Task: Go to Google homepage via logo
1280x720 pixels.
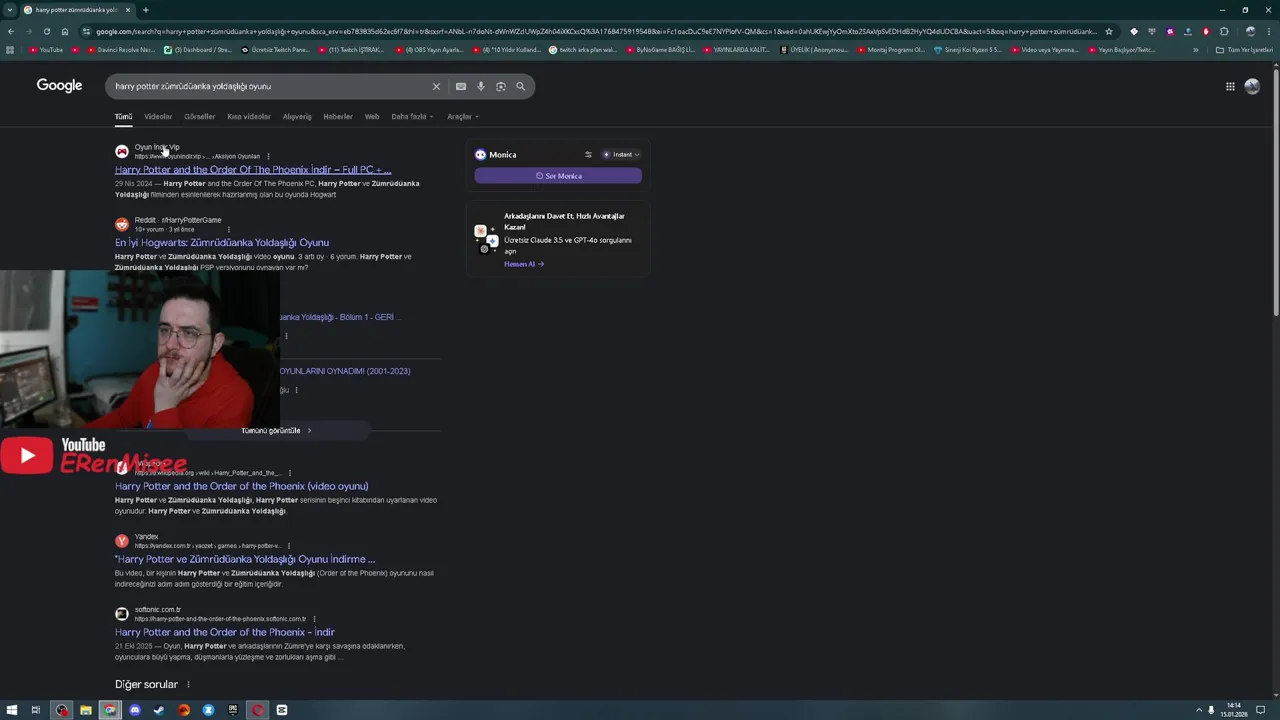Action: 59,86
